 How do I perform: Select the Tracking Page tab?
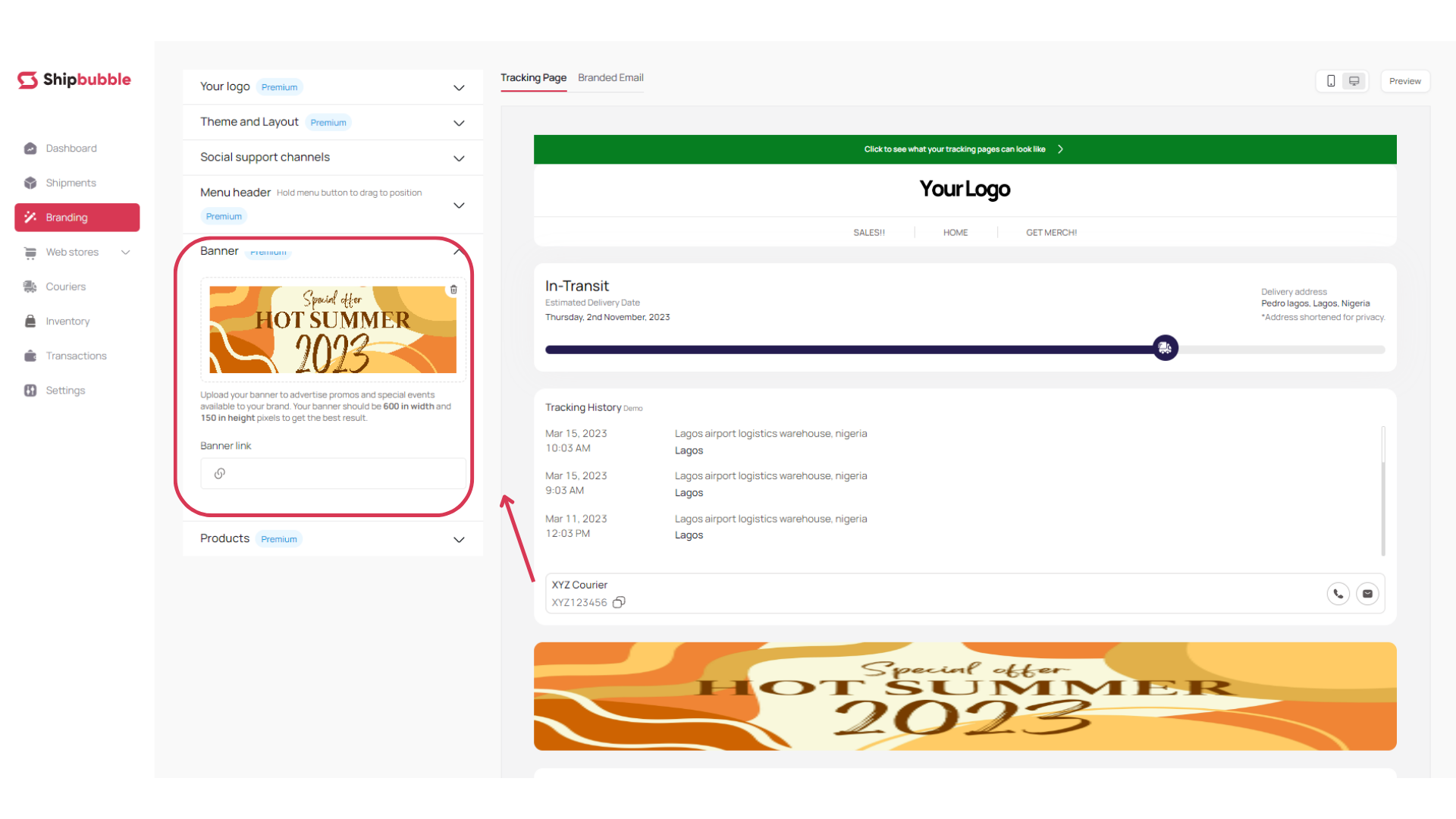533,77
